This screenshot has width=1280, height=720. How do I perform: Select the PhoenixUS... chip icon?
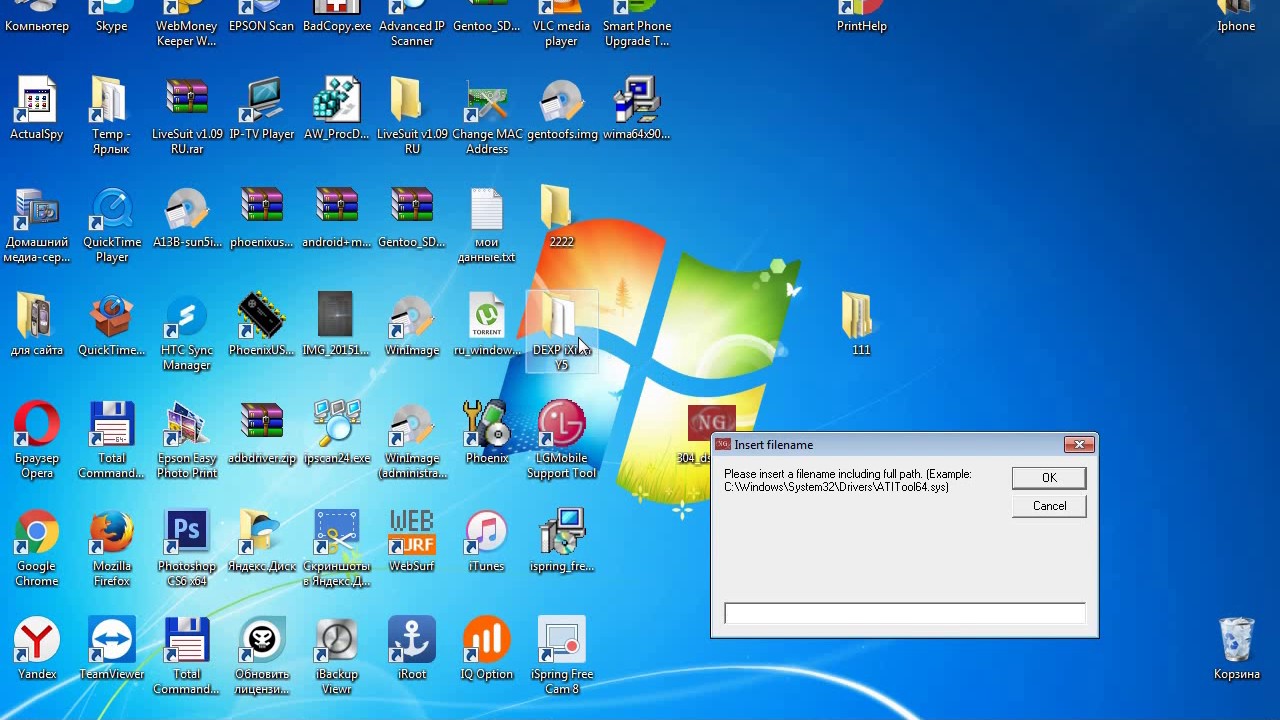click(x=262, y=324)
